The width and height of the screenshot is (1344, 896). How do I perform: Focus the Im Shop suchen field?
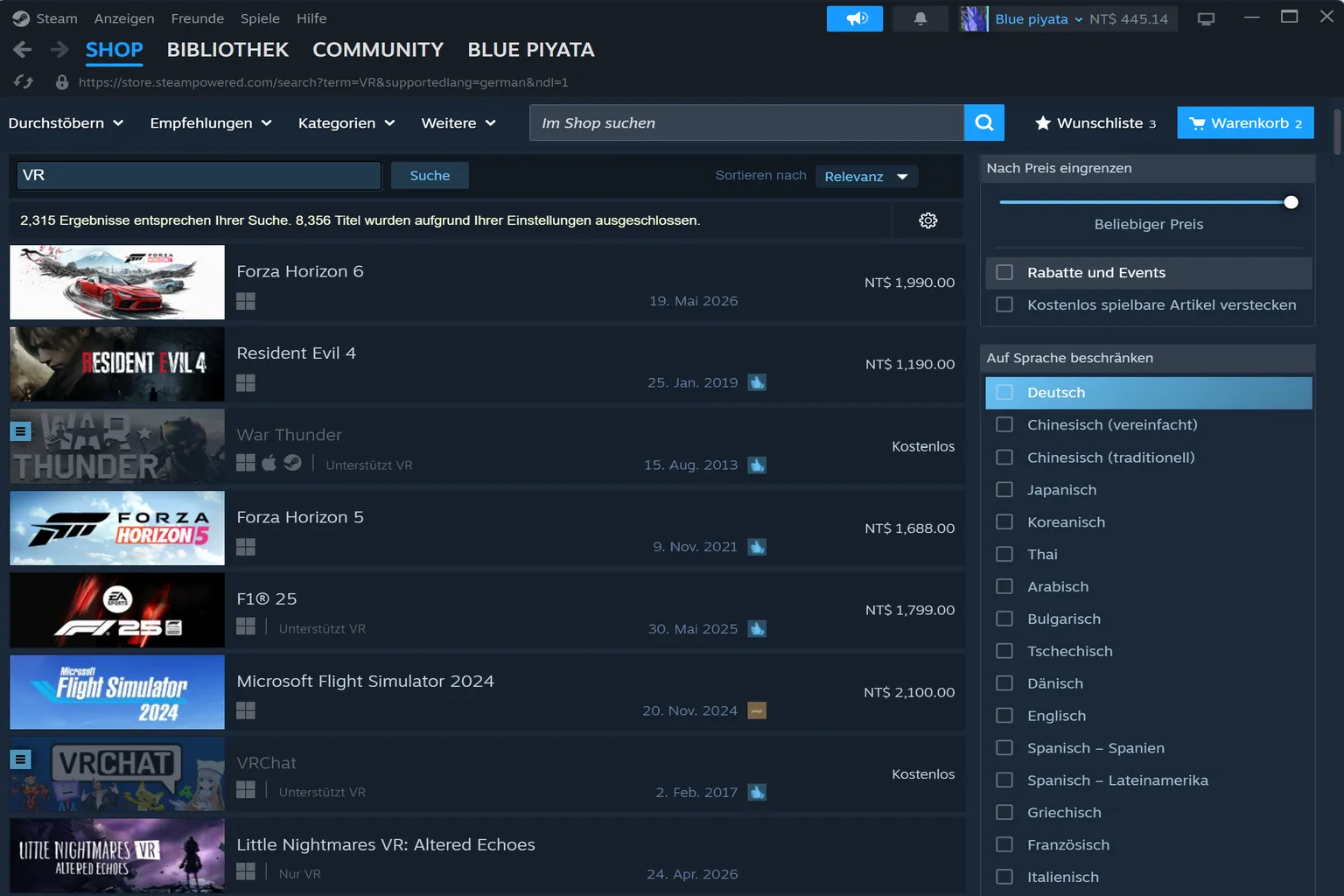pos(746,122)
